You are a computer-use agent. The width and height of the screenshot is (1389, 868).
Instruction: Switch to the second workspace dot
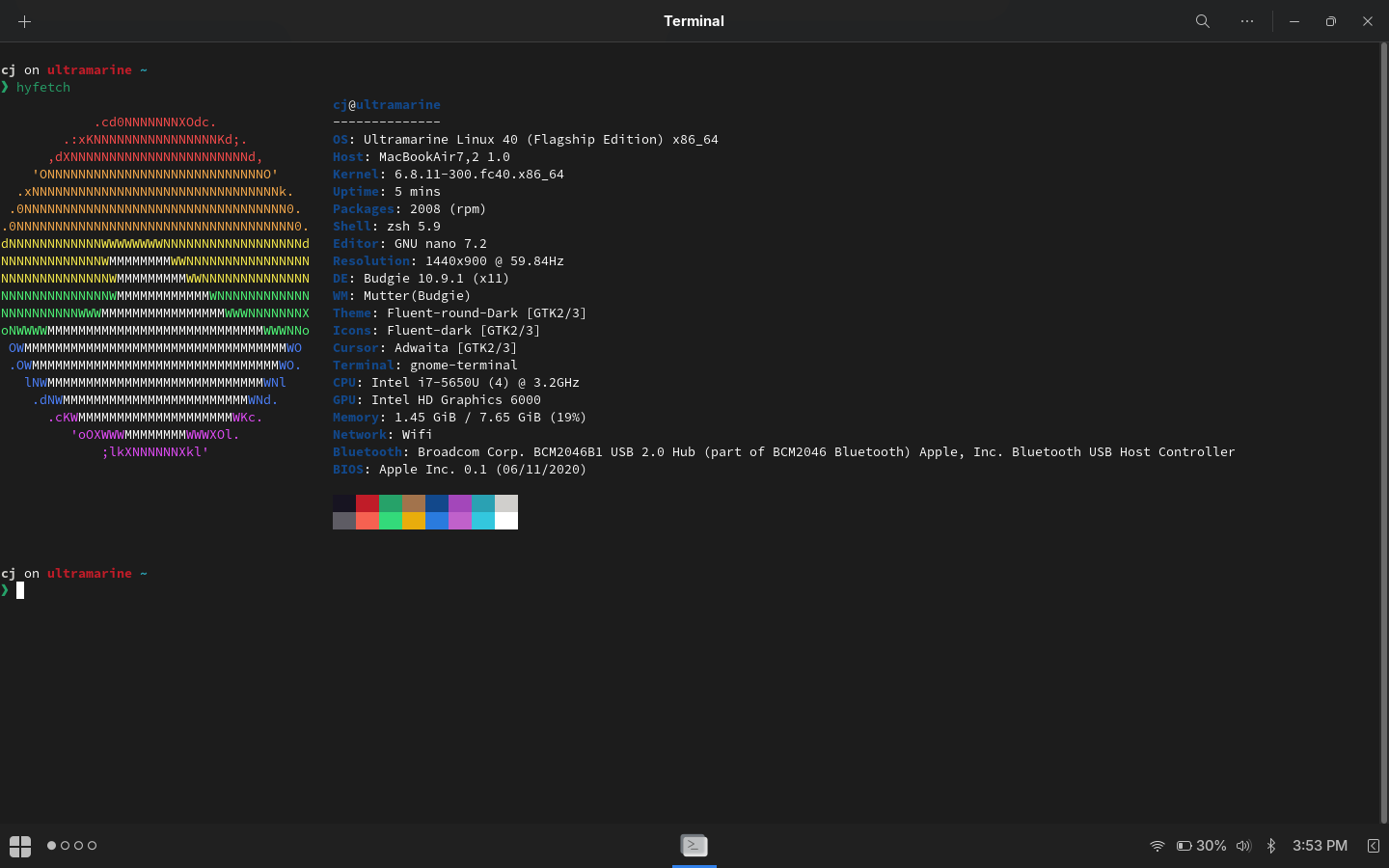click(66, 846)
